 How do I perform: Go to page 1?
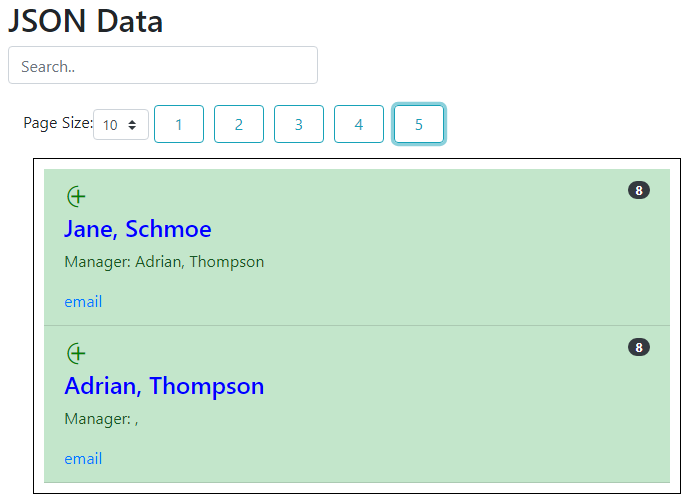tap(179, 125)
